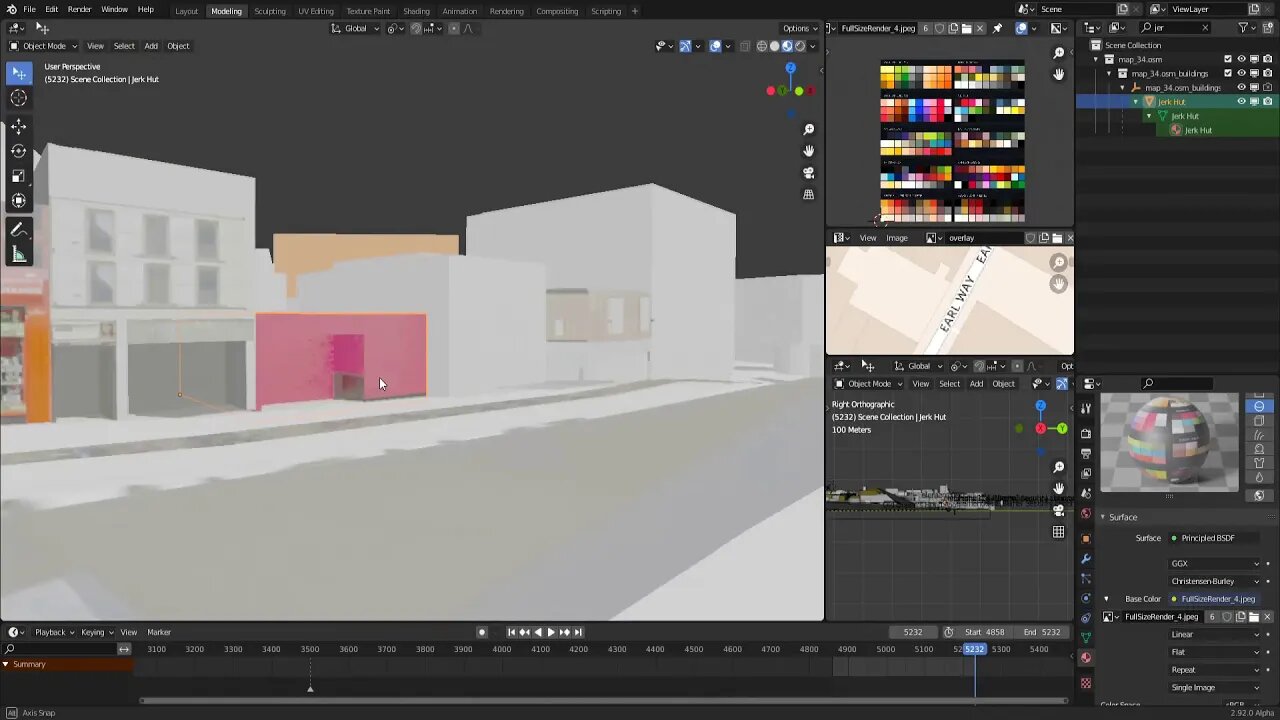
Task: Switch to the Sculpting workspace tab
Action: pos(270,11)
